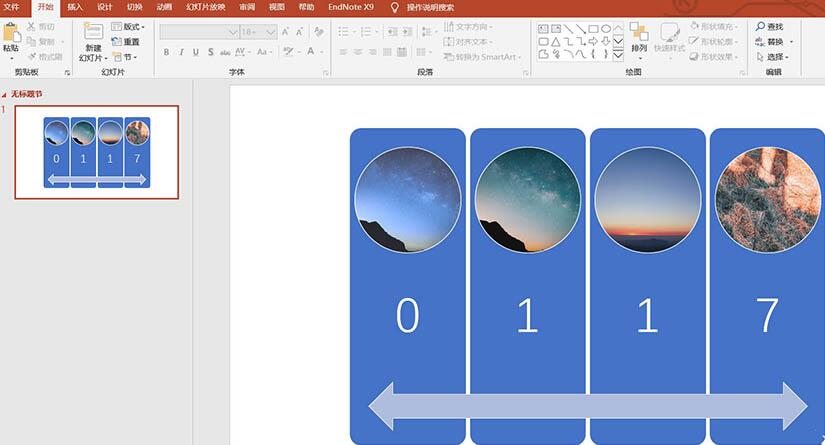Click the Font Color letter A
This screenshot has width=825, height=445.
tap(311, 52)
